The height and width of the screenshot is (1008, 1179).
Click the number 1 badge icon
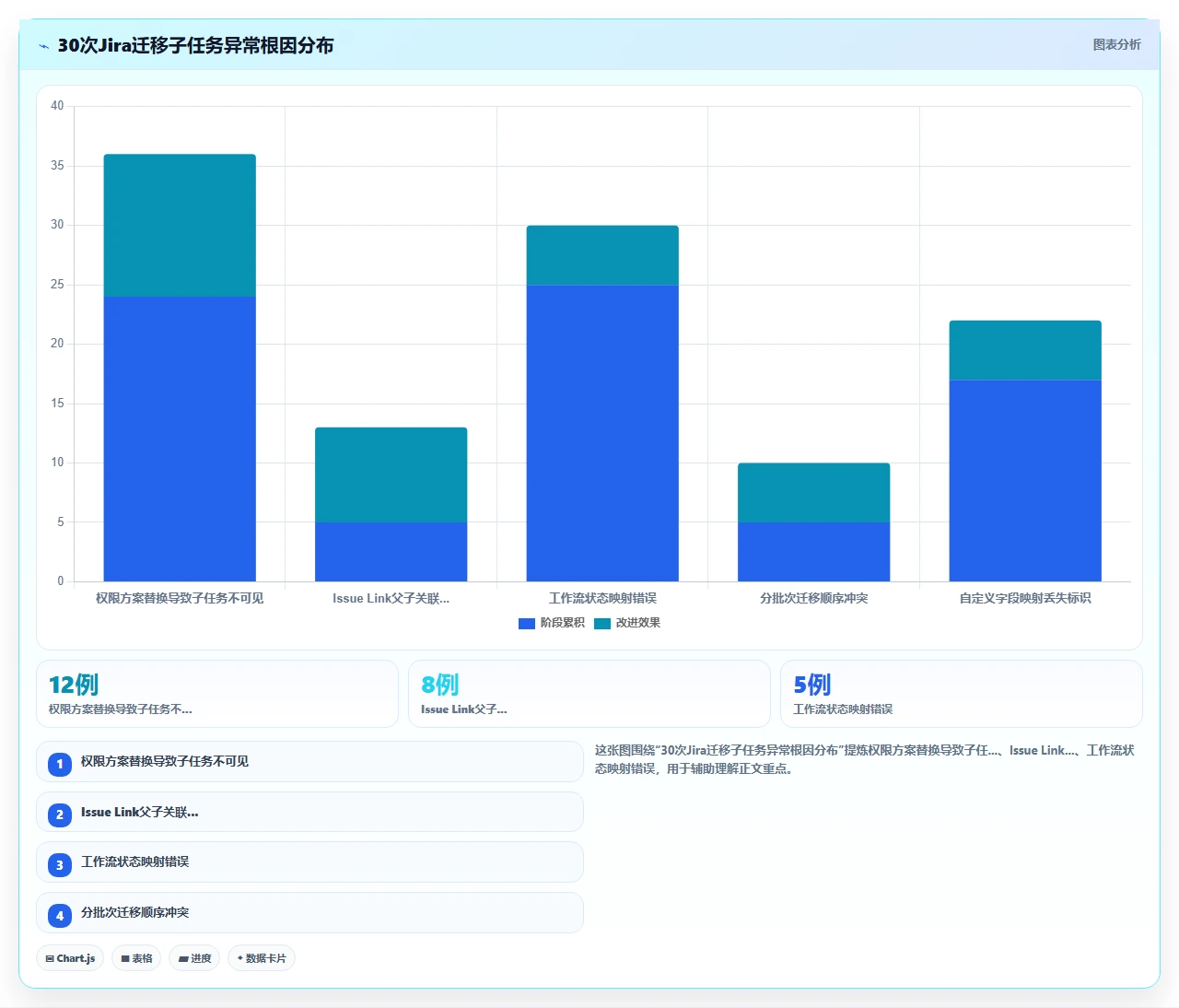click(60, 764)
